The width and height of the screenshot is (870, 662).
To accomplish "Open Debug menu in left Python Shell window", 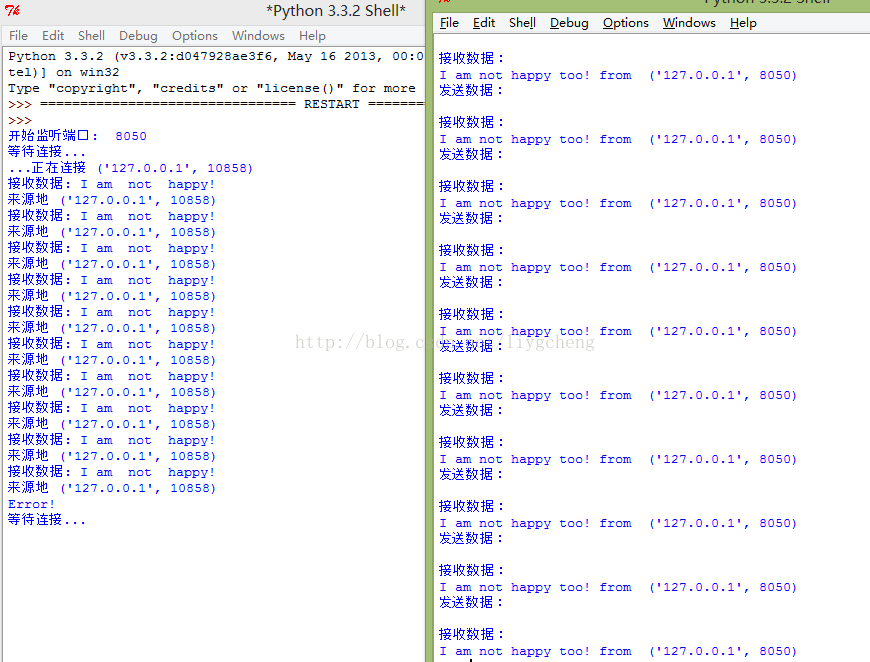I will pos(138,36).
